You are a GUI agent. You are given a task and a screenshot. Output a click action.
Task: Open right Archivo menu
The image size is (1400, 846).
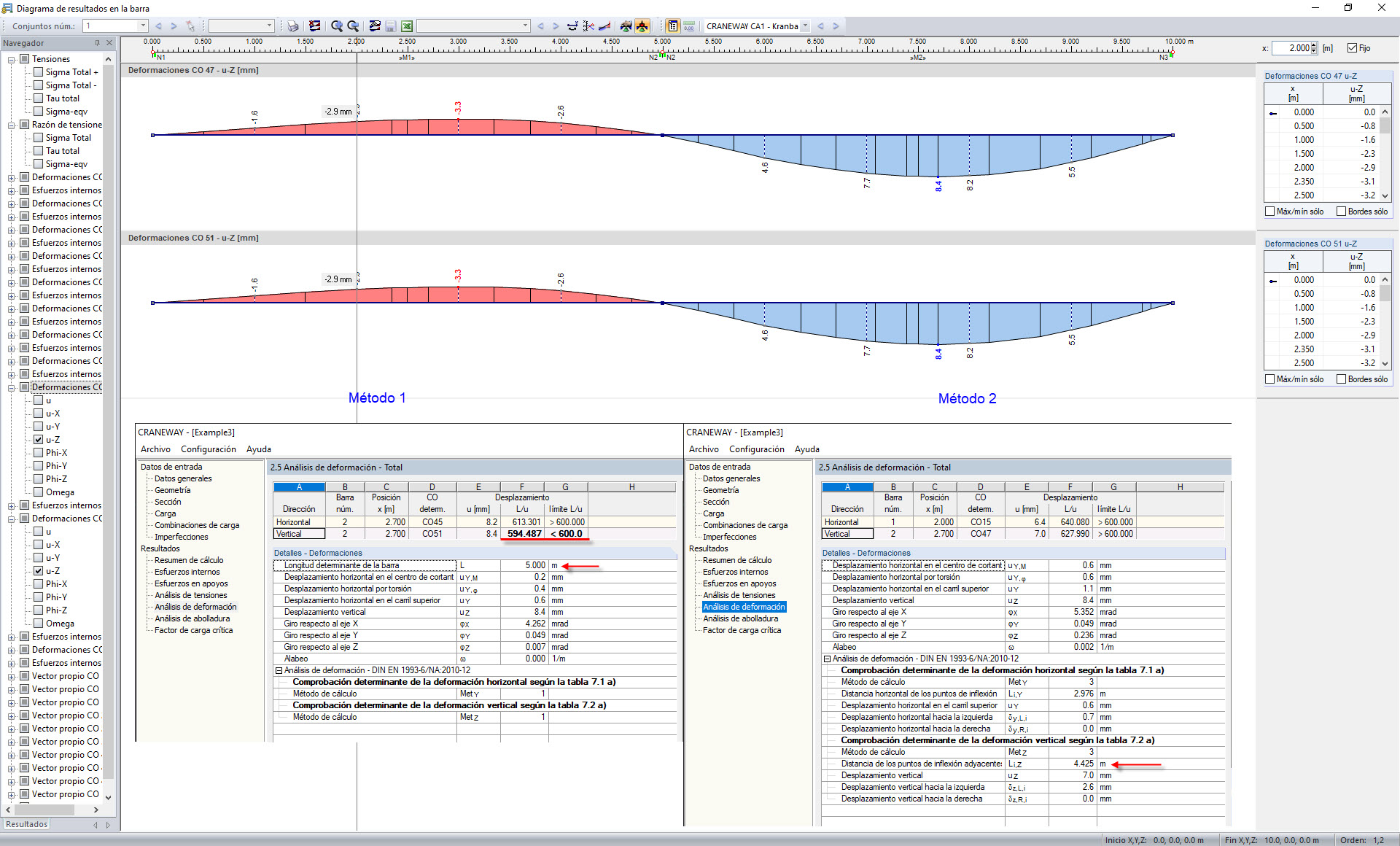tap(703, 449)
